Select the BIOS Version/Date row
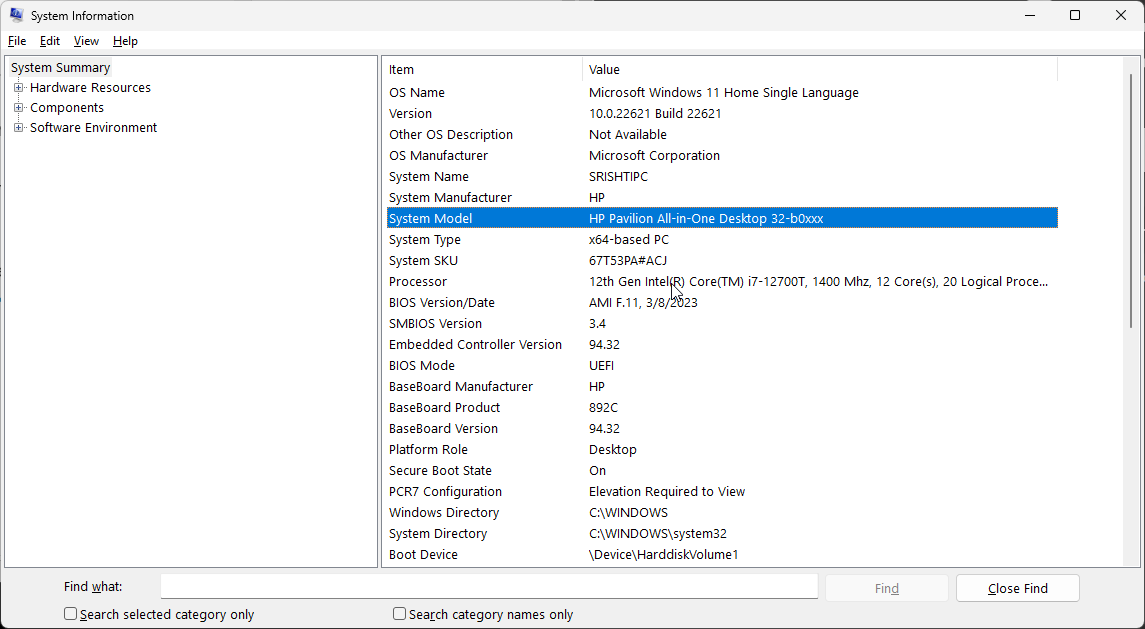 [x=722, y=302]
